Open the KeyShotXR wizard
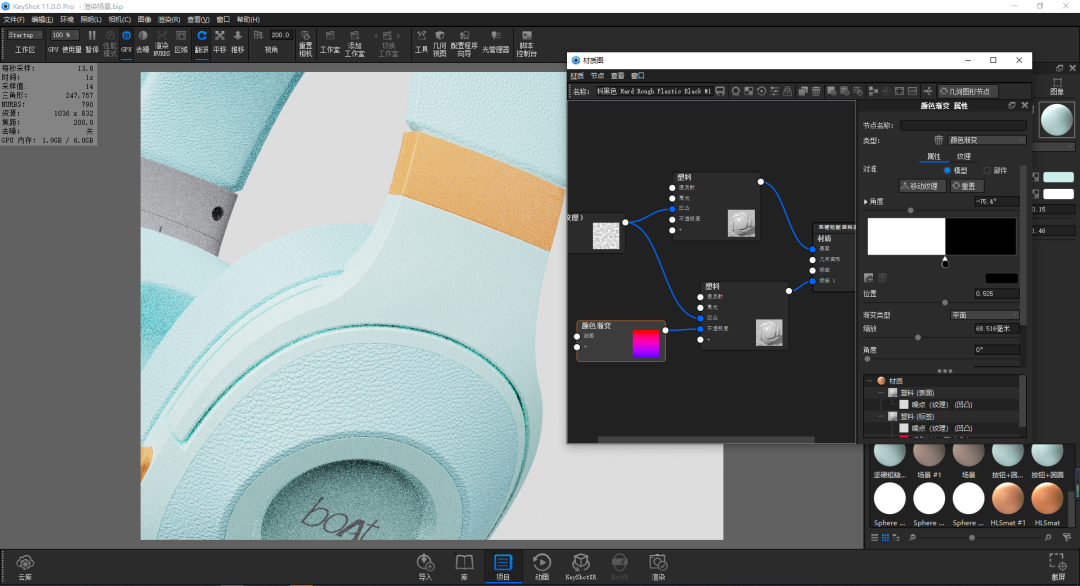Image resolution: width=1080 pixels, height=586 pixels. tap(581, 567)
